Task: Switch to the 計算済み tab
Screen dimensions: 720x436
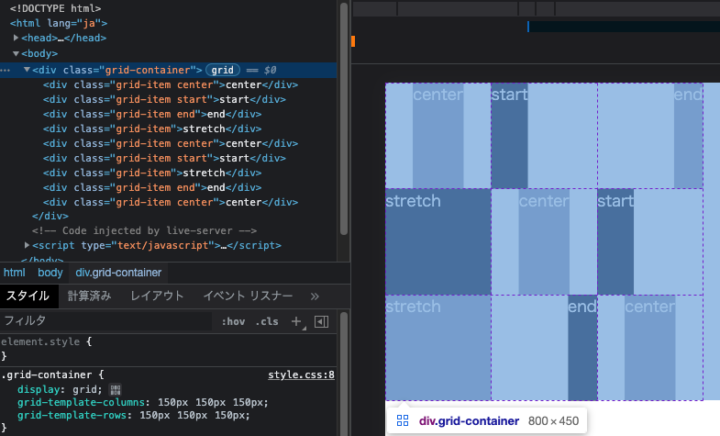Action: point(90,296)
